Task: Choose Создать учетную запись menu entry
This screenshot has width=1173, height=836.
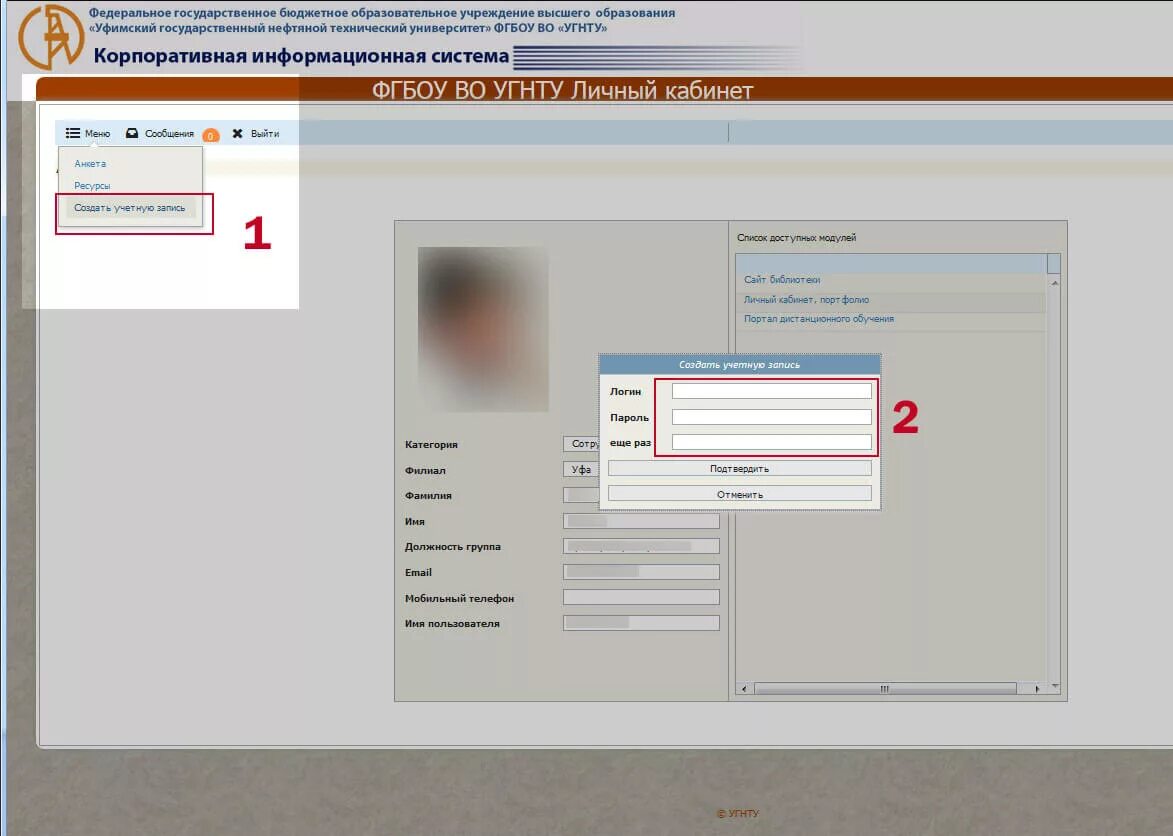Action: pyautogui.click(x=129, y=208)
